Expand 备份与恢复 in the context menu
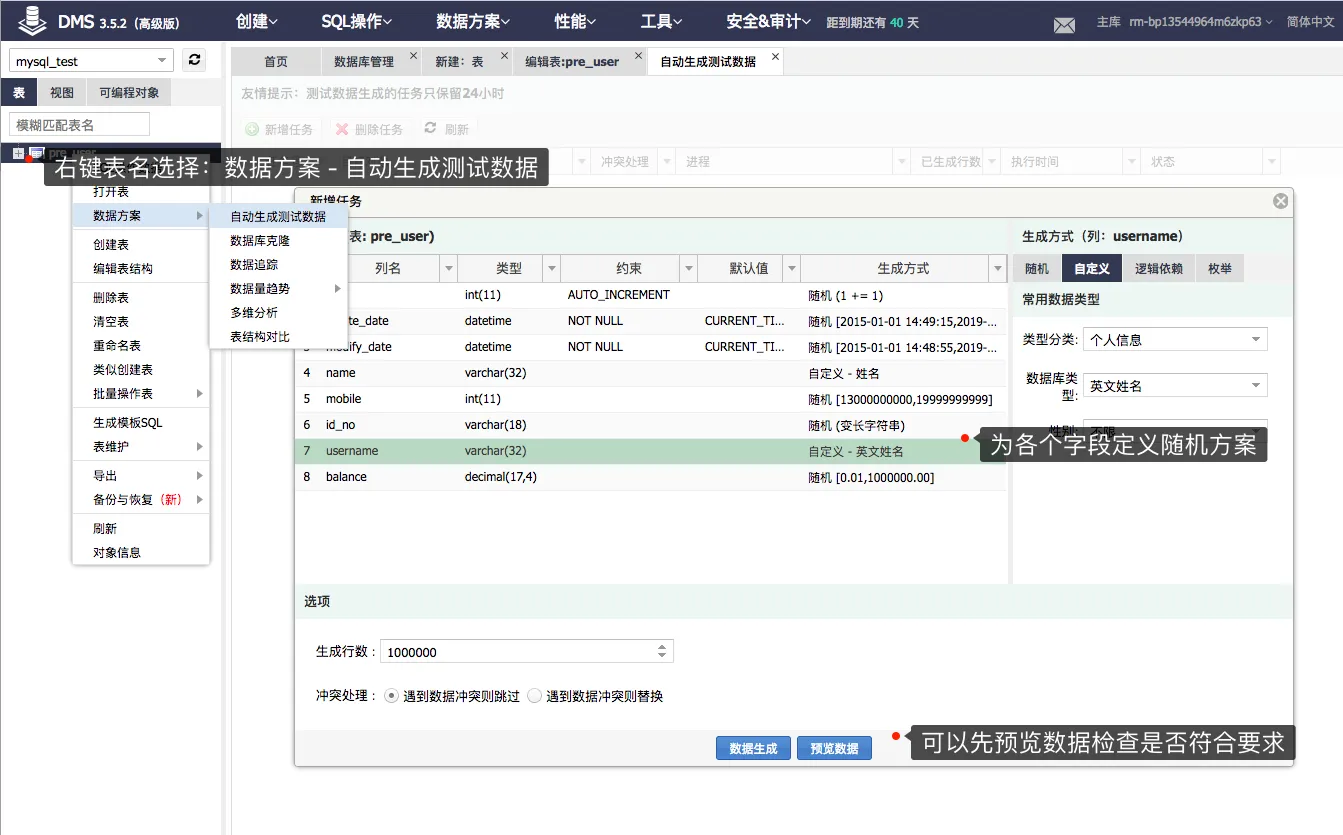The height and width of the screenshot is (835, 1343). (x=141, y=500)
